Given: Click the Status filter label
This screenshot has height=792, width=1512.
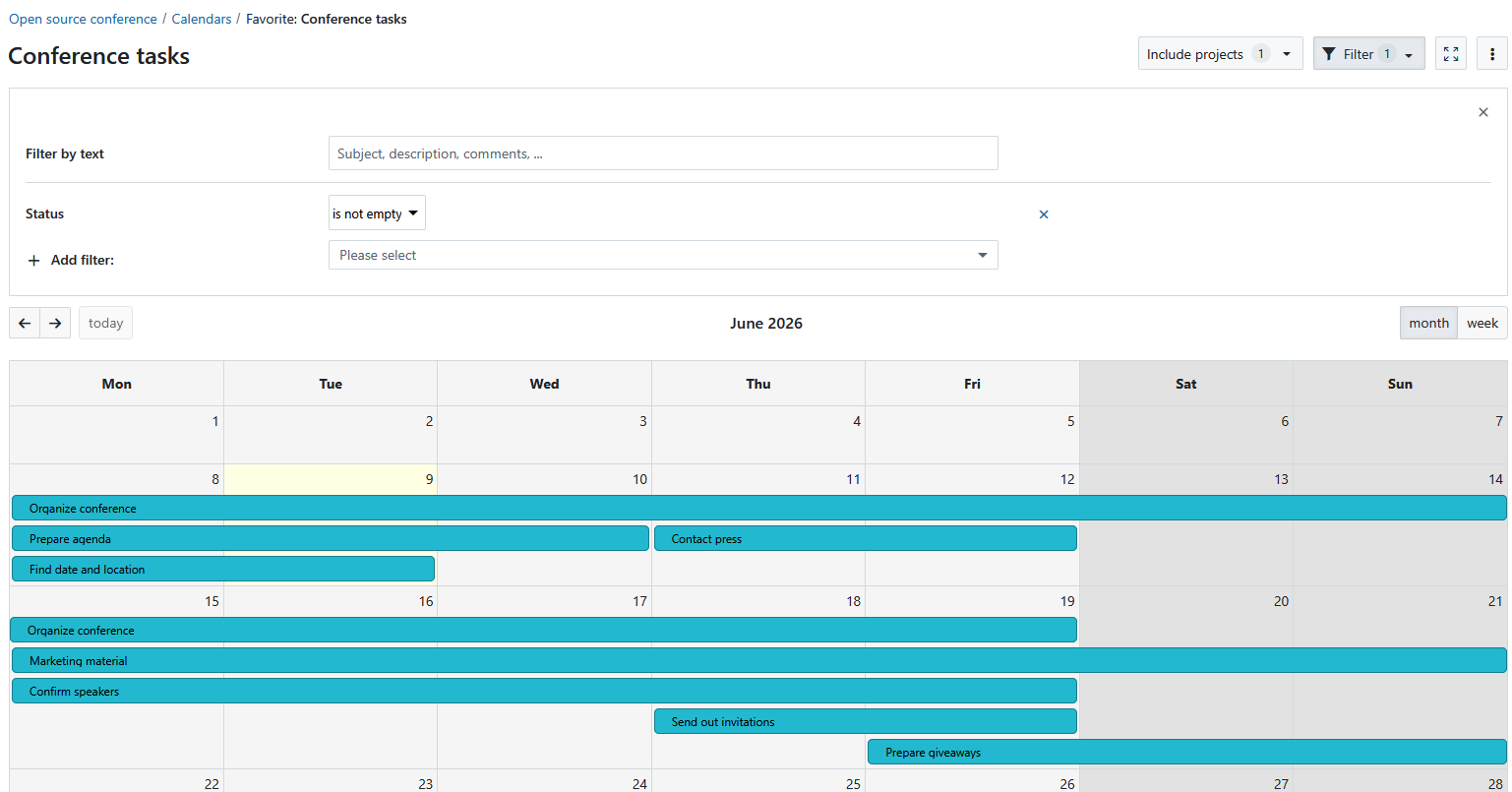Looking at the screenshot, I should [44, 213].
